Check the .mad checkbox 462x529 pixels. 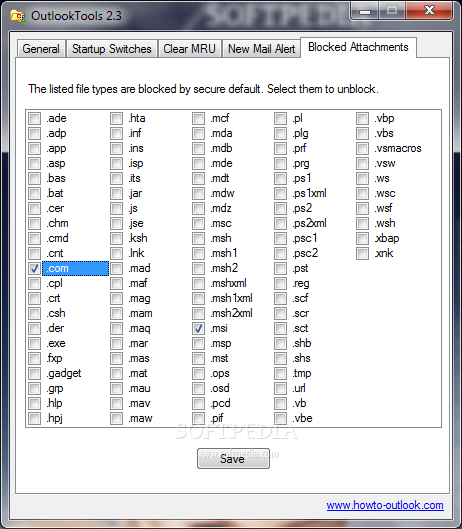click(116, 268)
